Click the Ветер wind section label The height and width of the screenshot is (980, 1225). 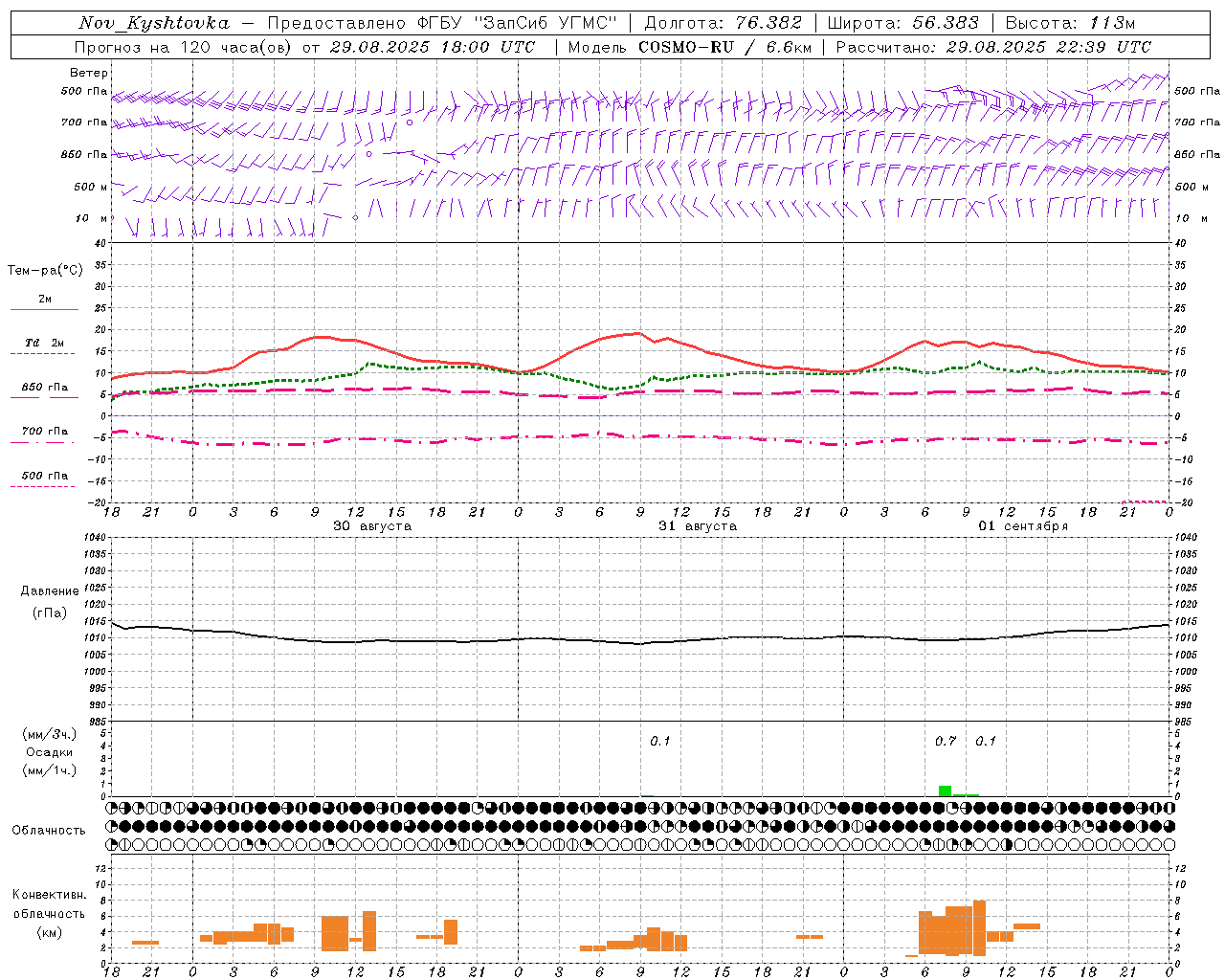click(x=88, y=73)
